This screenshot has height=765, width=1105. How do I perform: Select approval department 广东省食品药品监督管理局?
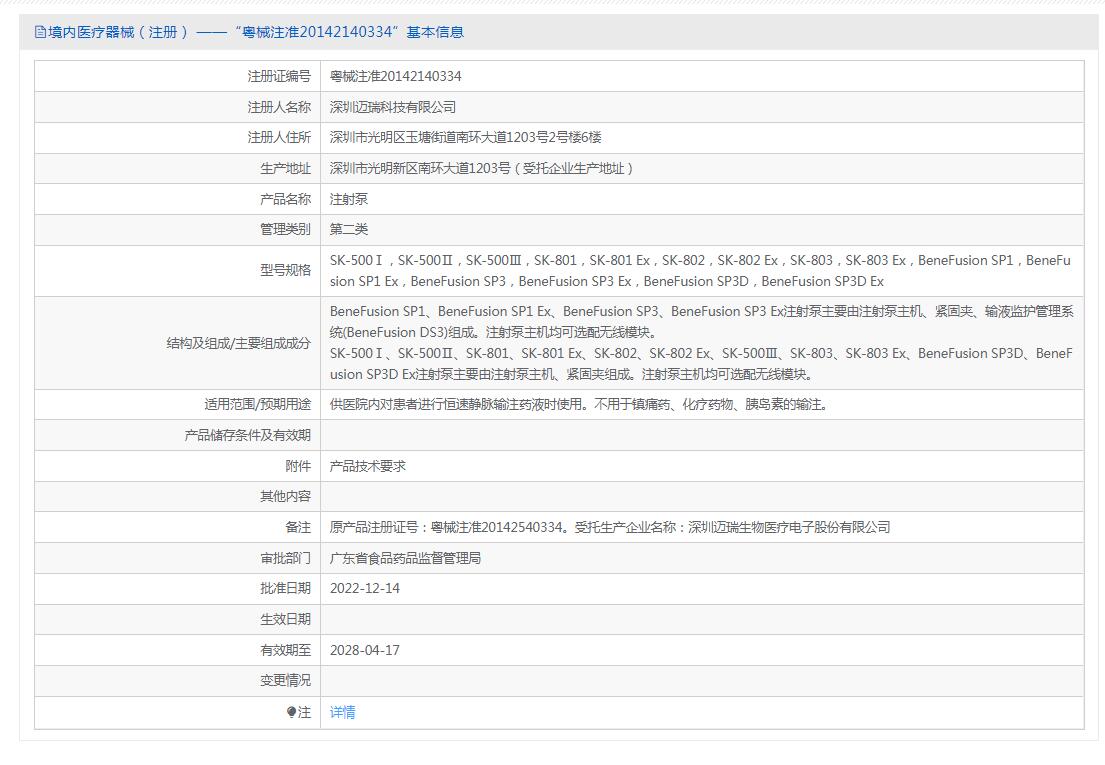pyautogui.click(x=405, y=558)
